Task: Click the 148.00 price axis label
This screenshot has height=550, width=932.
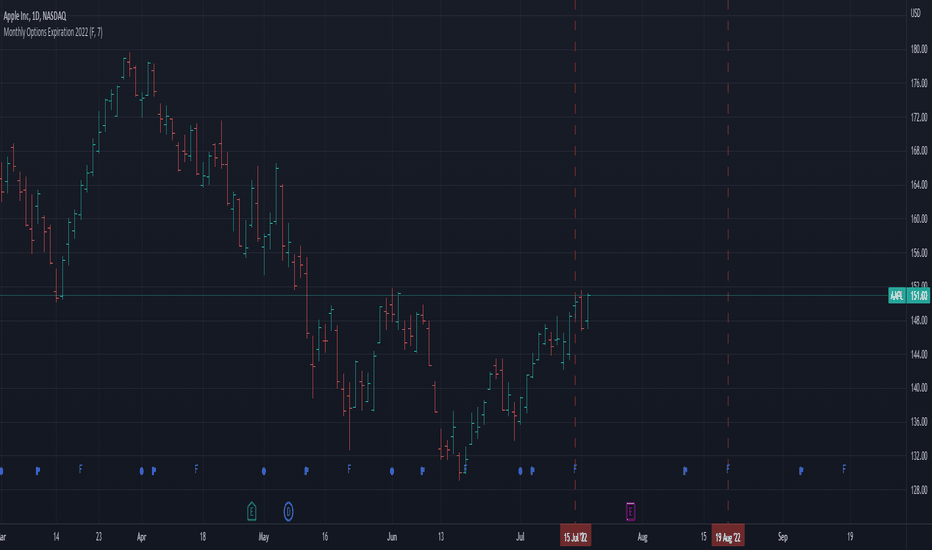Action: click(x=919, y=320)
